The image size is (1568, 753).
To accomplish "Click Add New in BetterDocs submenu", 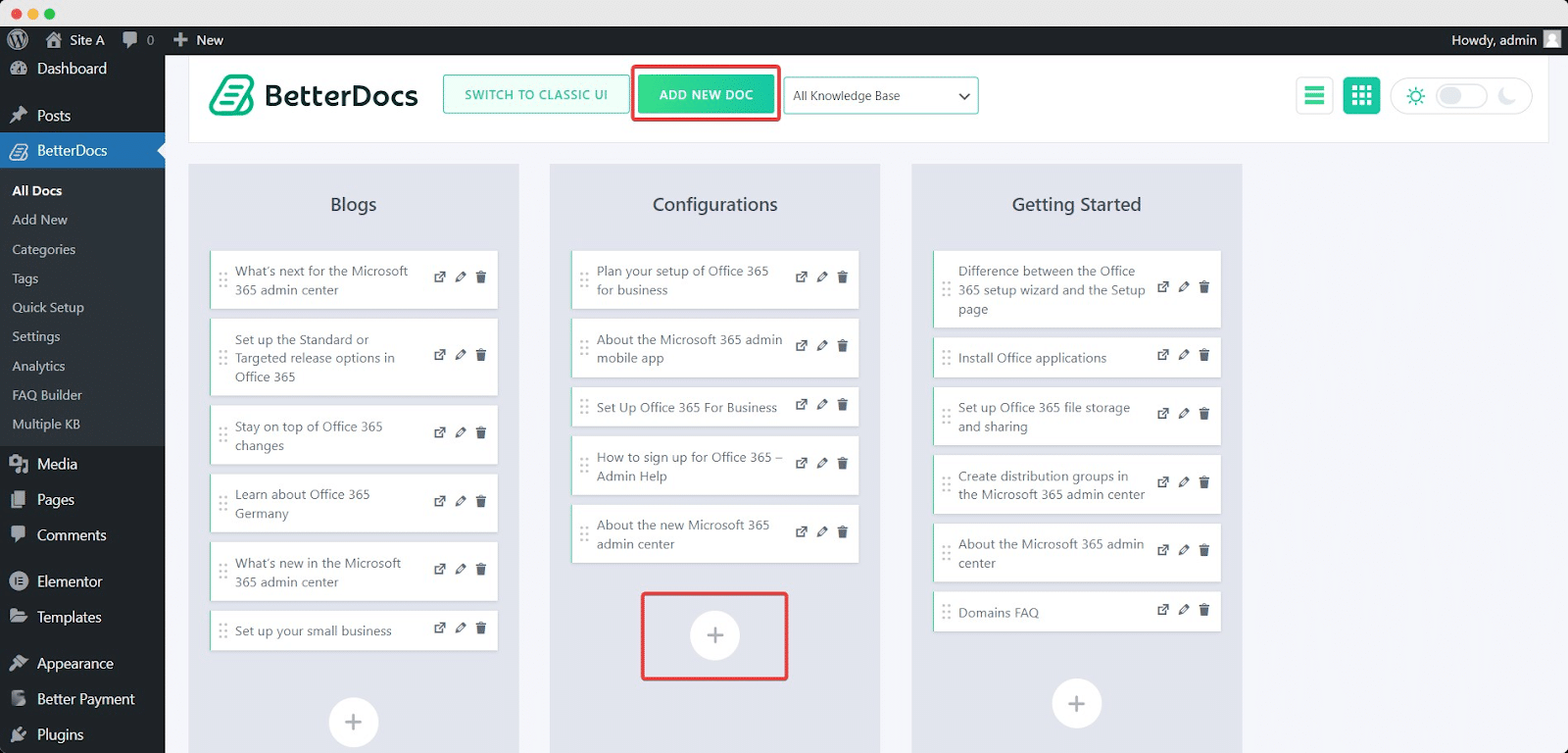I will click(x=40, y=220).
